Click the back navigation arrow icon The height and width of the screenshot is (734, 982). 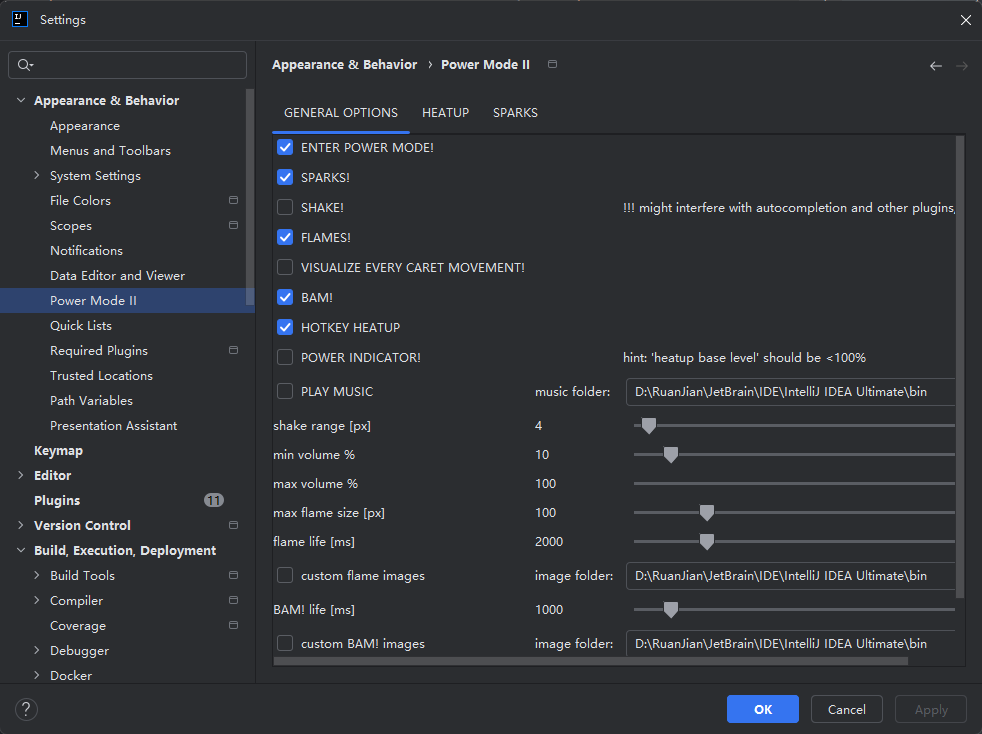[x=935, y=66]
